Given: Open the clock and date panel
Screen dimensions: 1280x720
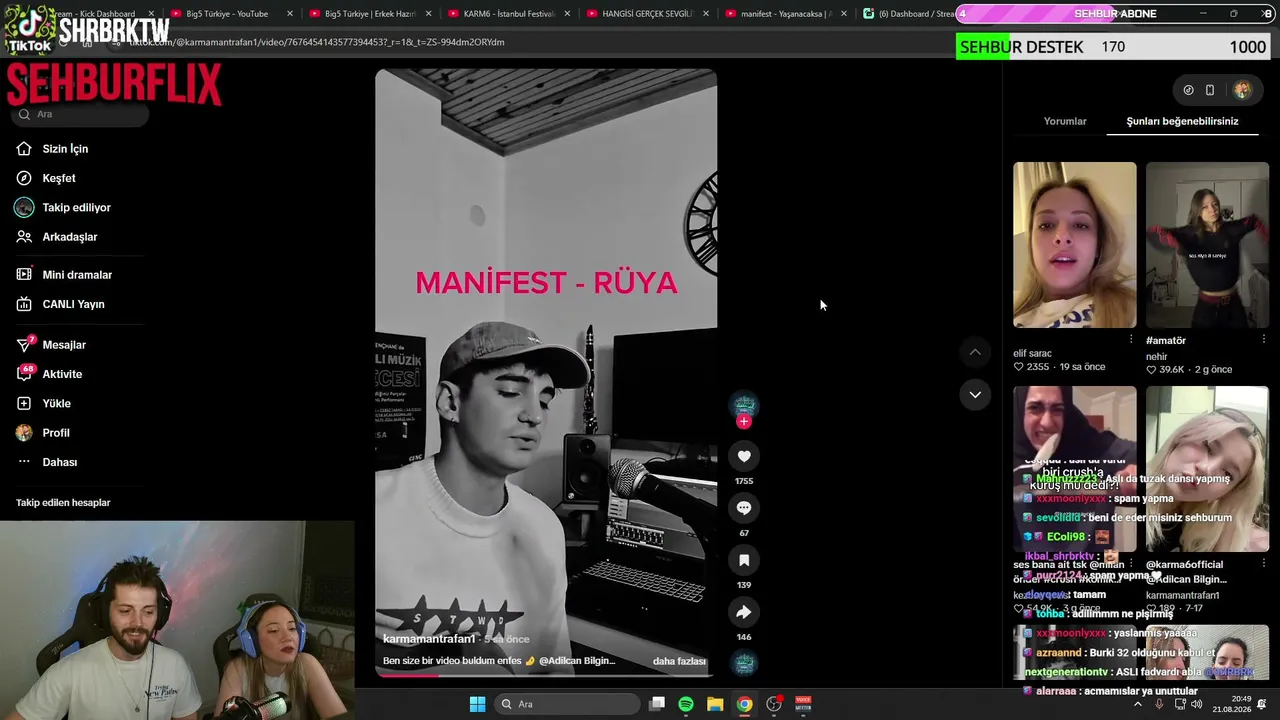Looking at the screenshot, I should click(1234, 704).
